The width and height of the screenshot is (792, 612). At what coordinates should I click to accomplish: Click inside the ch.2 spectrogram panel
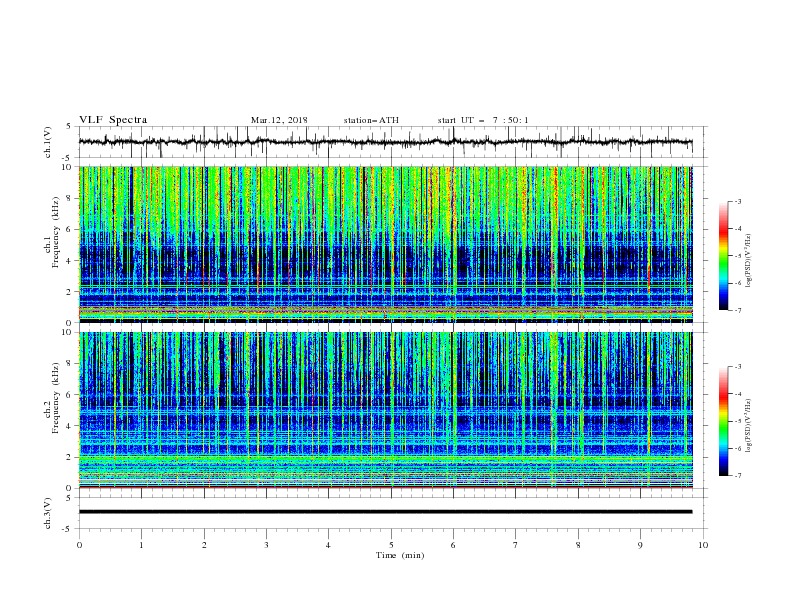pyautogui.click(x=385, y=410)
